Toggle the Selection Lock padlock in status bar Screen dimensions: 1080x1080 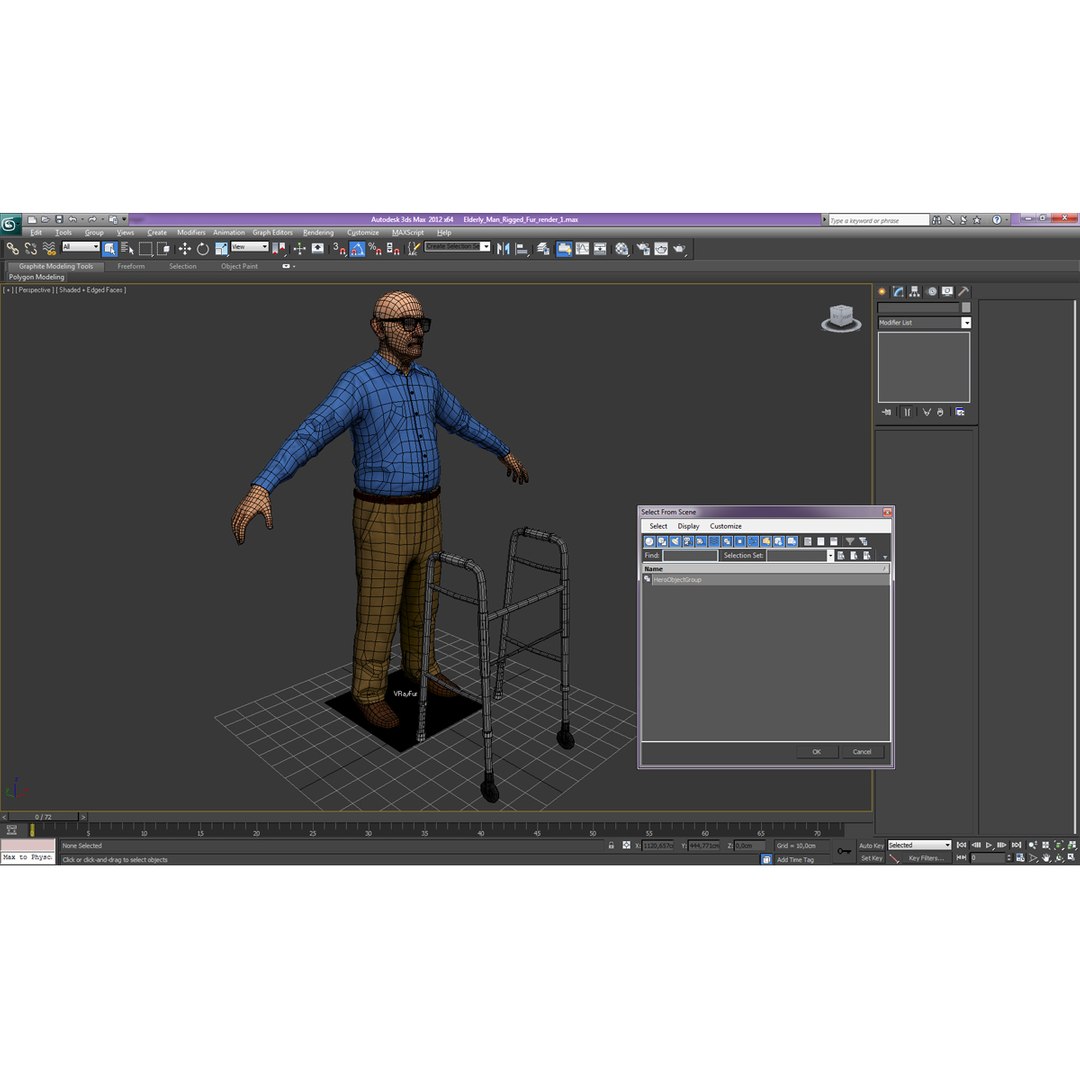(x=611, y=845)
